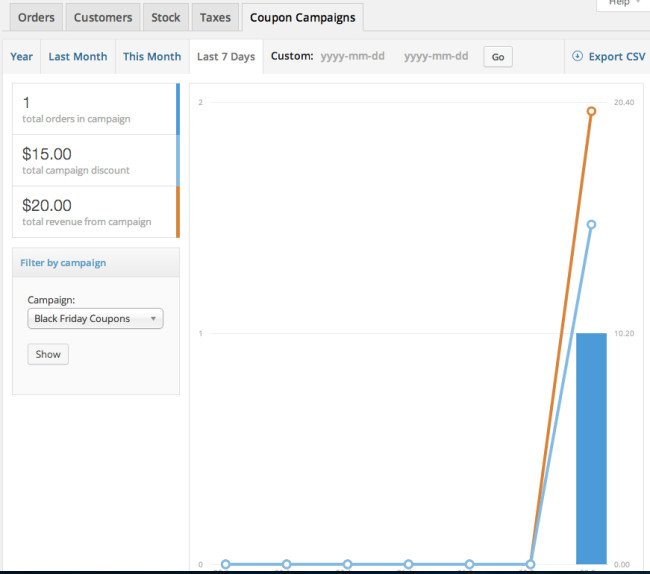Click the blue orders bar in chart
The width and height of the screenshot is (650, 574).
coord(591,448)
